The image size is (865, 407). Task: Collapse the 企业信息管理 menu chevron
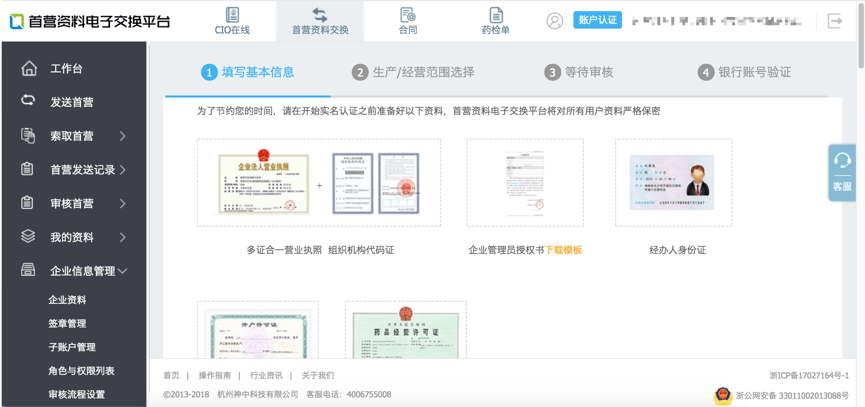click(123, 271)
